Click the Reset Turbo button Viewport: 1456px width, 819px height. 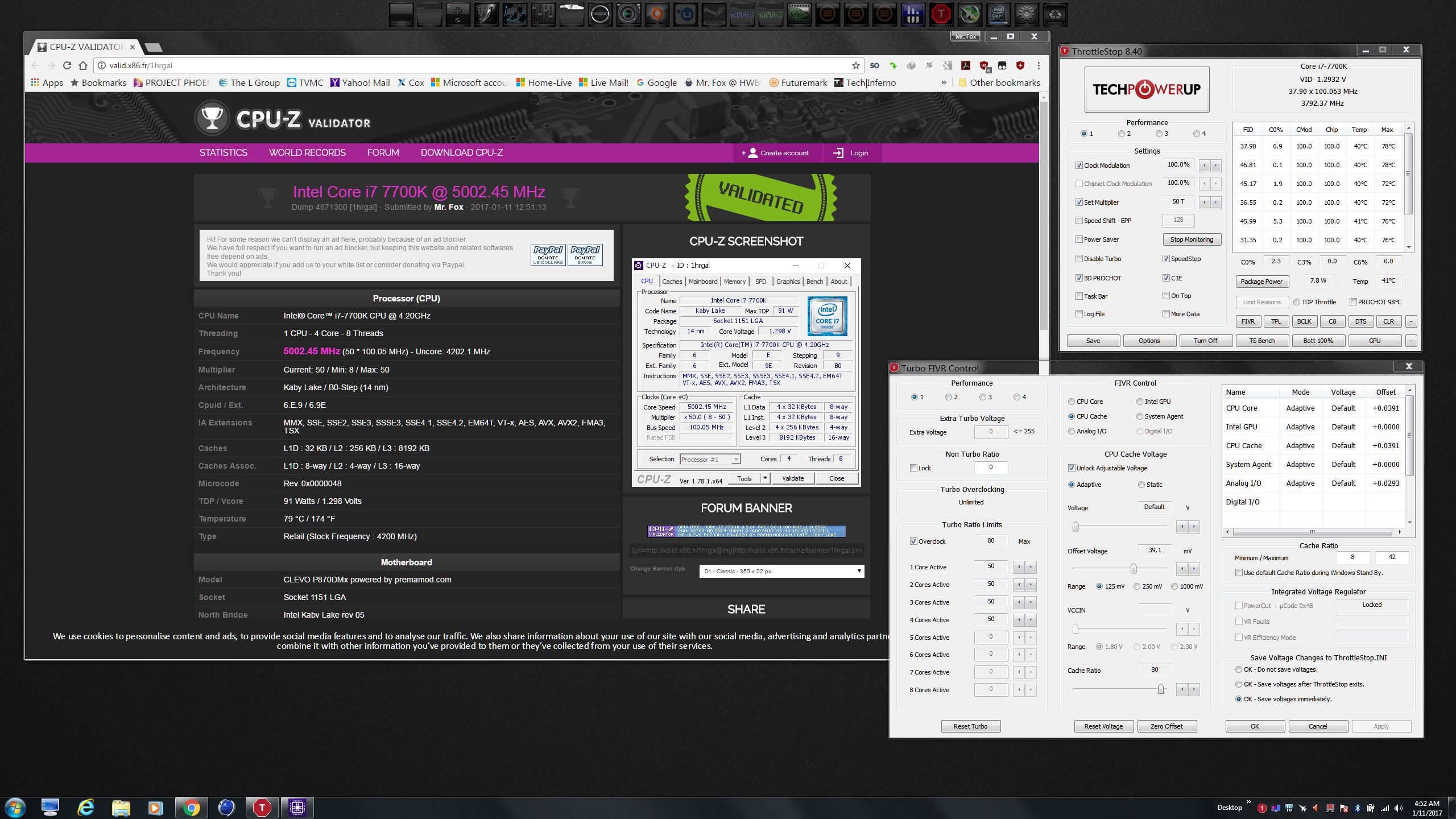970,726
